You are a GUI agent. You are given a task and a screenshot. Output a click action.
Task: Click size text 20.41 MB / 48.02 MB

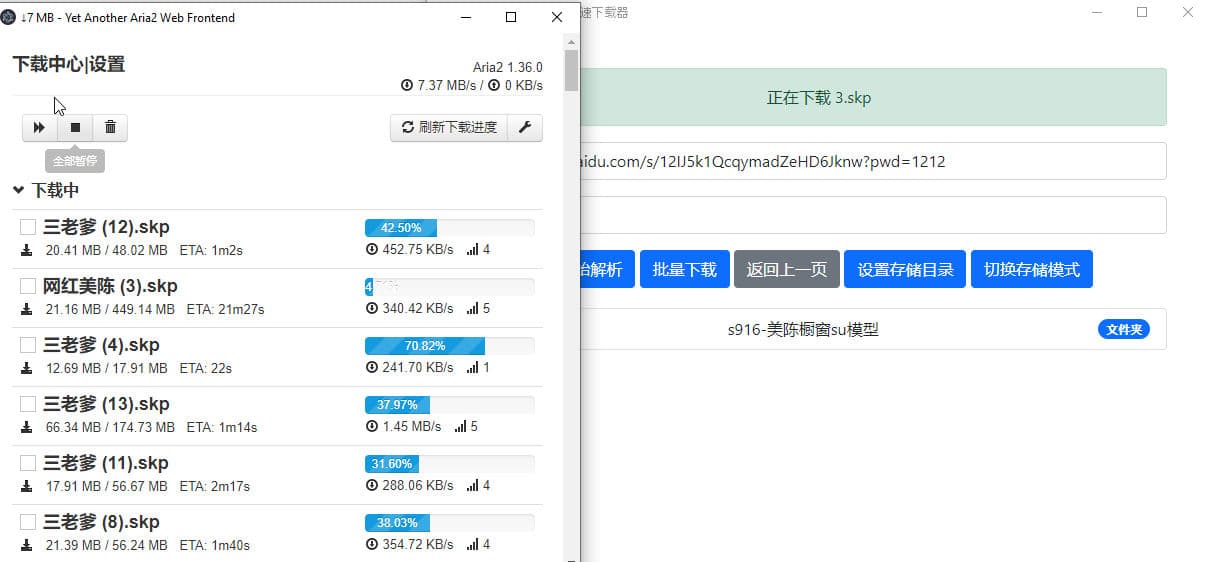[x=106, y=250]
